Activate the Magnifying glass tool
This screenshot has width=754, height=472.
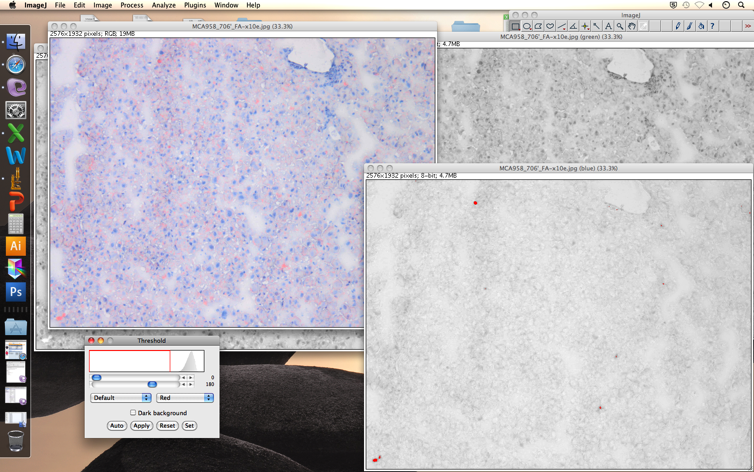pyautogui.click(x=620, y=26)
